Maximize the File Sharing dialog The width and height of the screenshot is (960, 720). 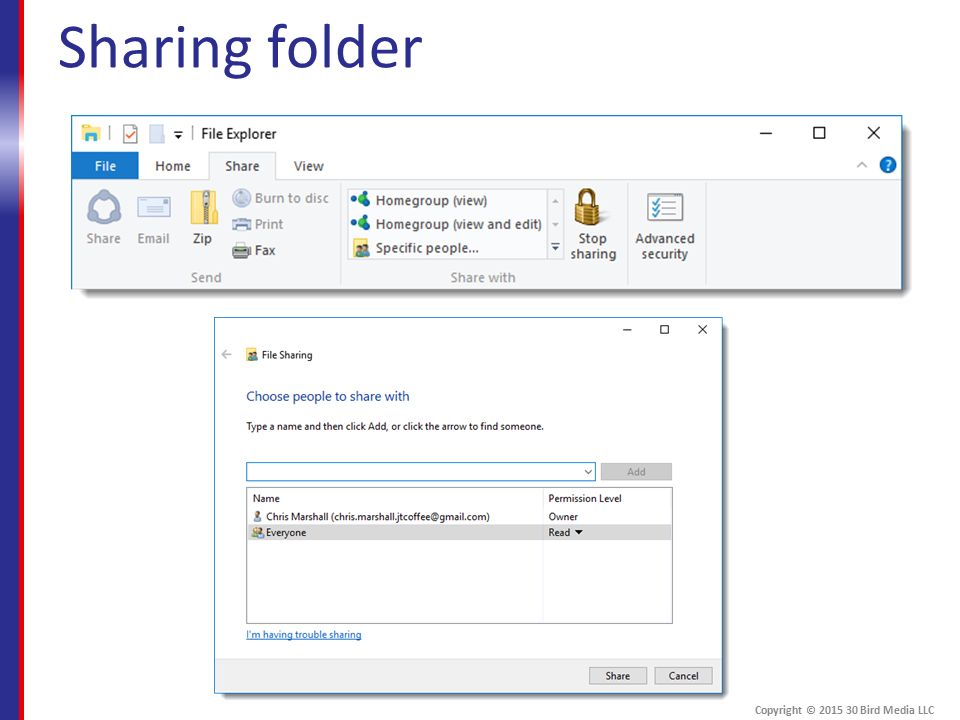(664, 329)
